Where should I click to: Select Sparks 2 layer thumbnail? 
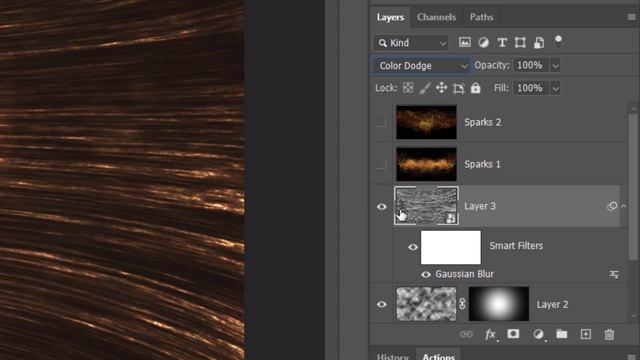pyautogui.click(x=426, y=122)
